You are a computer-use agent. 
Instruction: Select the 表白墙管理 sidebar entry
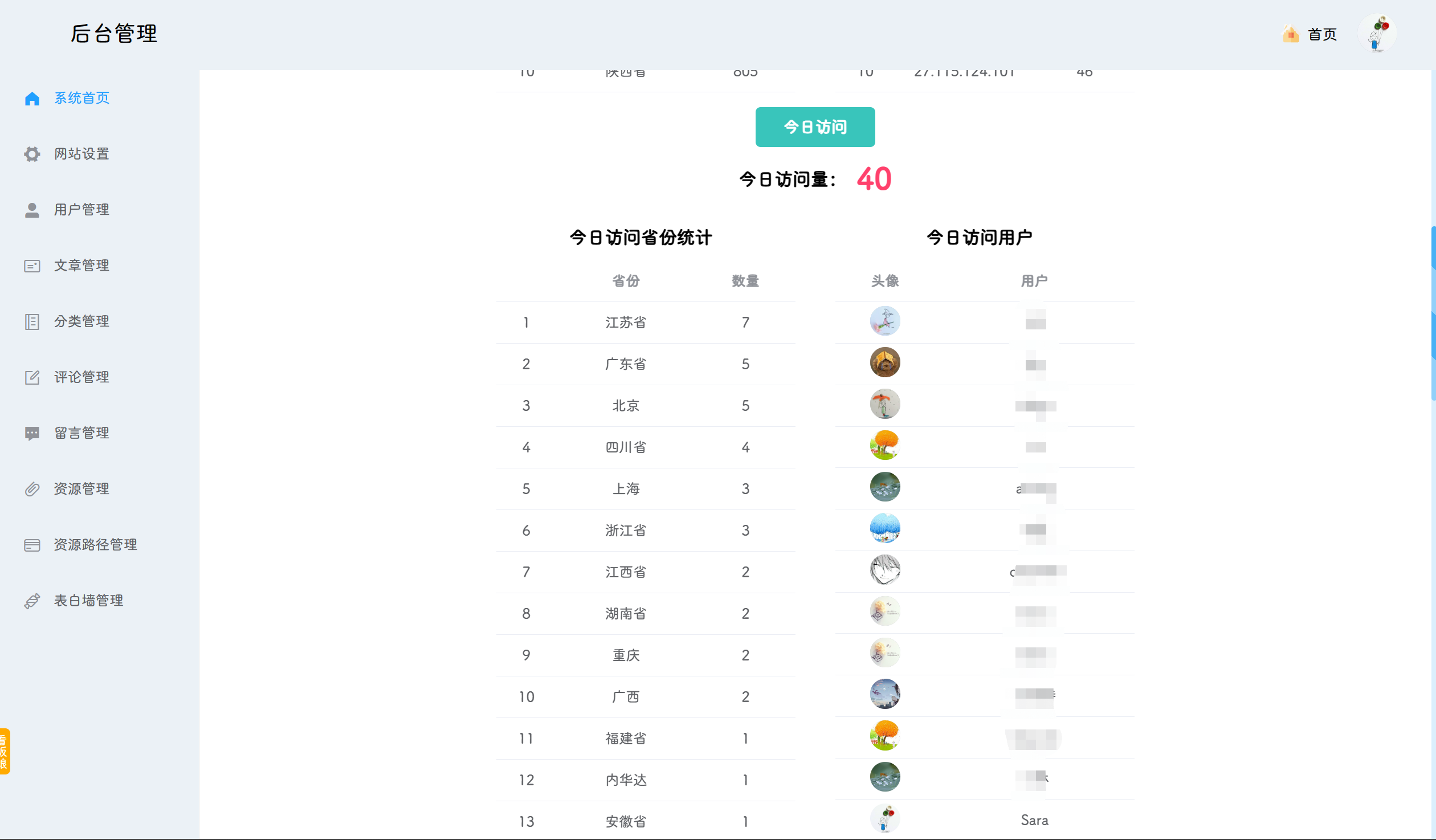point(88,600)
